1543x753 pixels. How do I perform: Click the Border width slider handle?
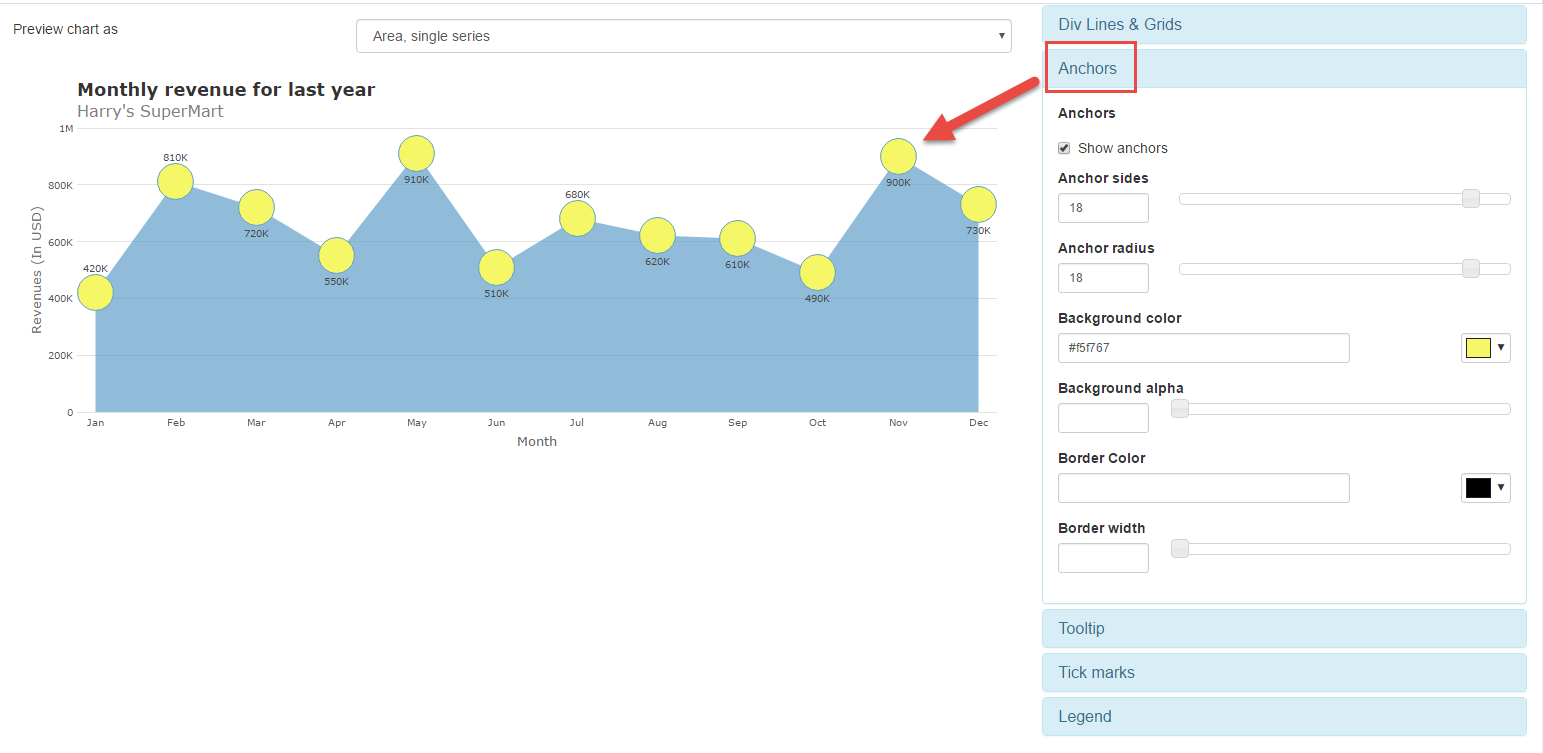pyautogui.click(x=1180, y=548)
